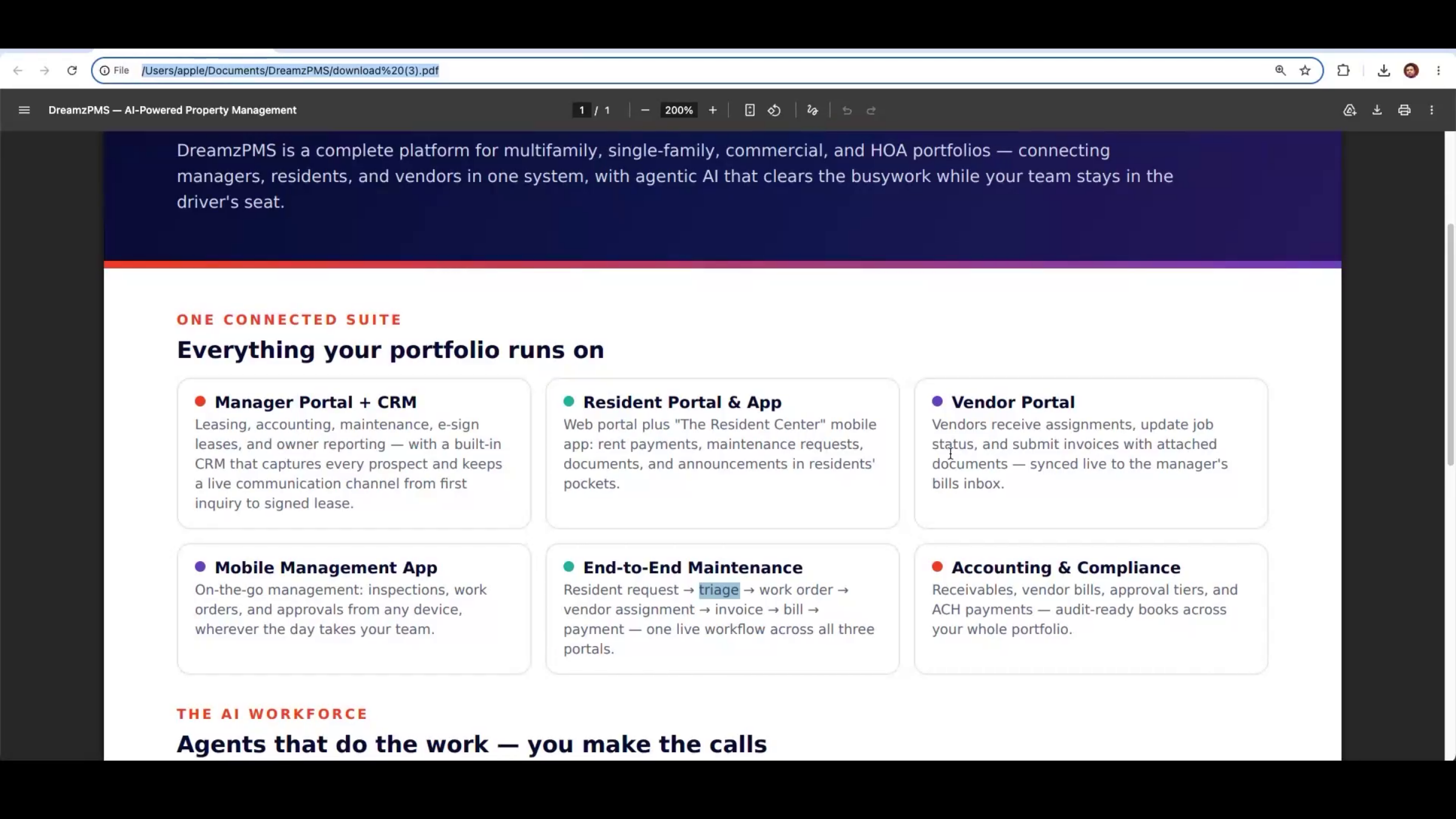
Task: Click the Vendor Portal heading
Action: (x=1013, y=402)
